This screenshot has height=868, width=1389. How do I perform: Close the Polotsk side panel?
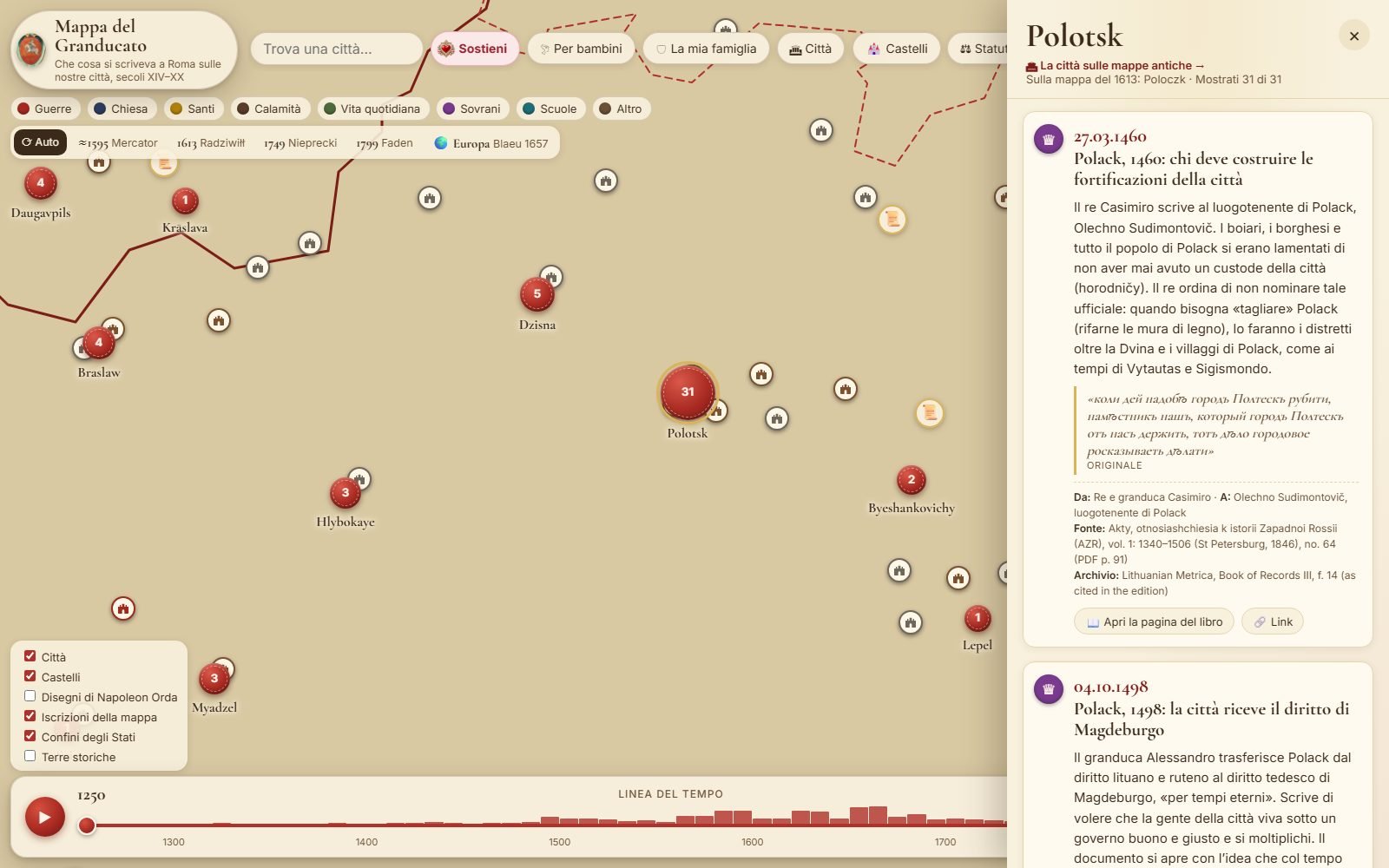1354,36
